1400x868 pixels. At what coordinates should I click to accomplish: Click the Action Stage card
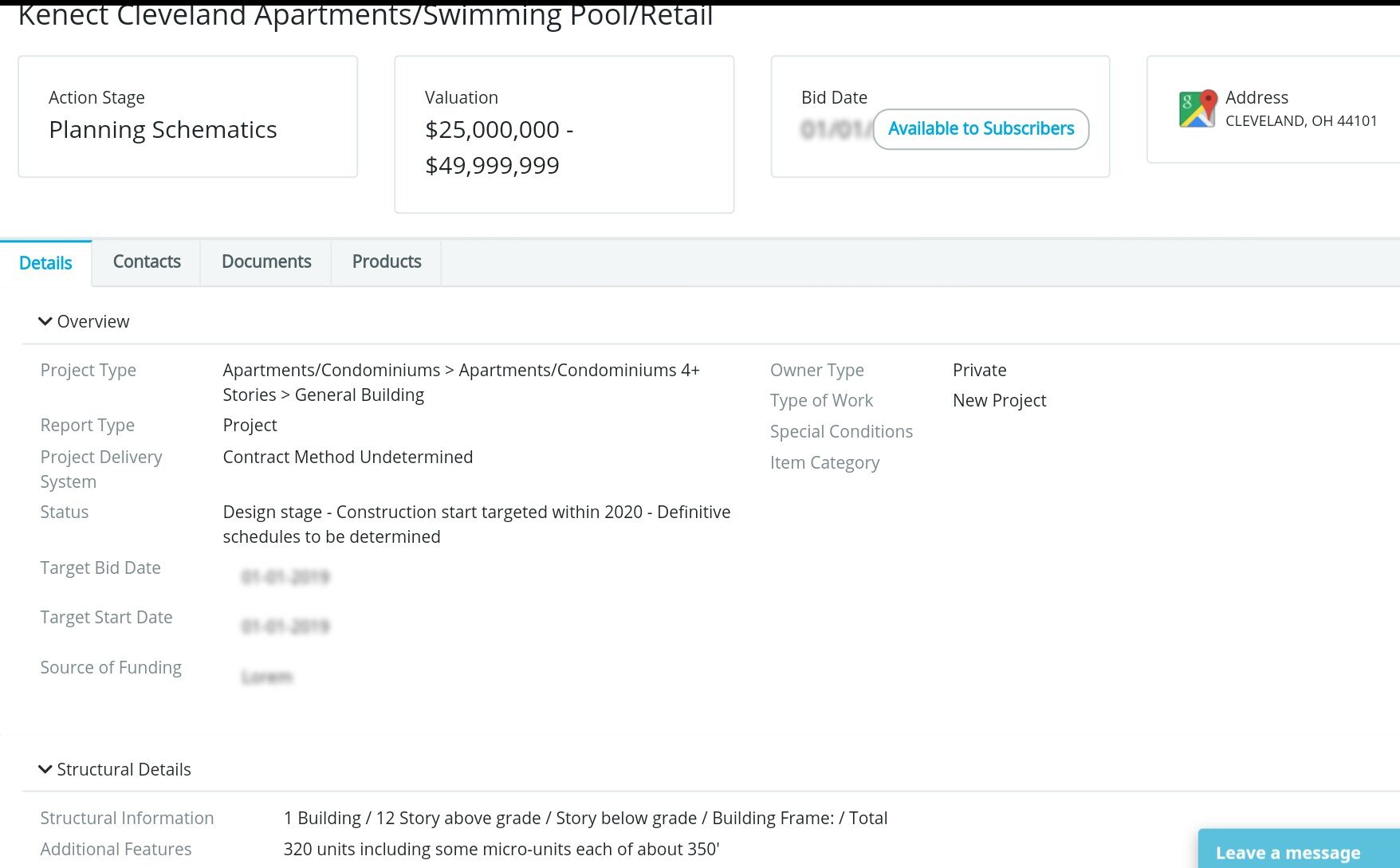tap(188, 116)
